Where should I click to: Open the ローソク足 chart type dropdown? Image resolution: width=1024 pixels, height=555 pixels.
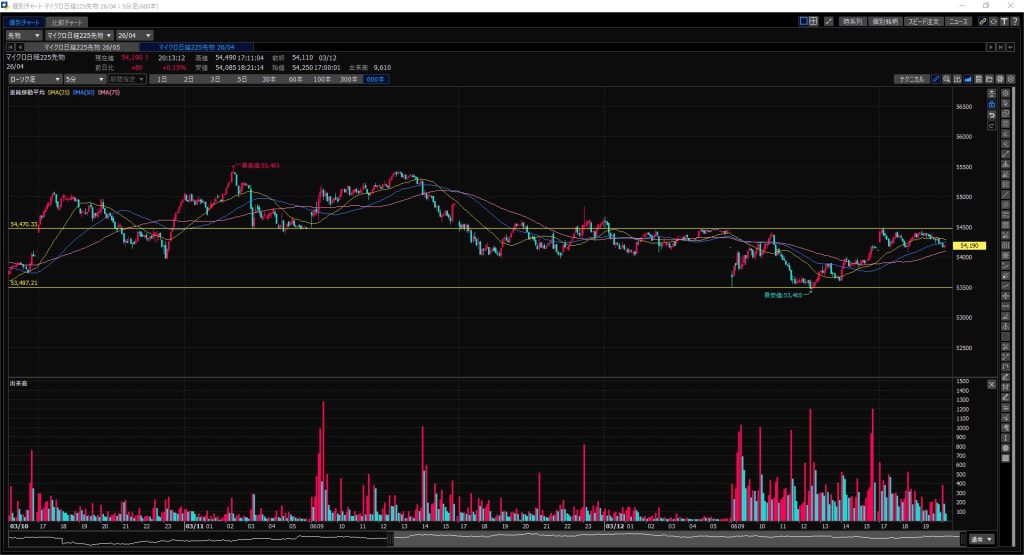pos(31,79)
